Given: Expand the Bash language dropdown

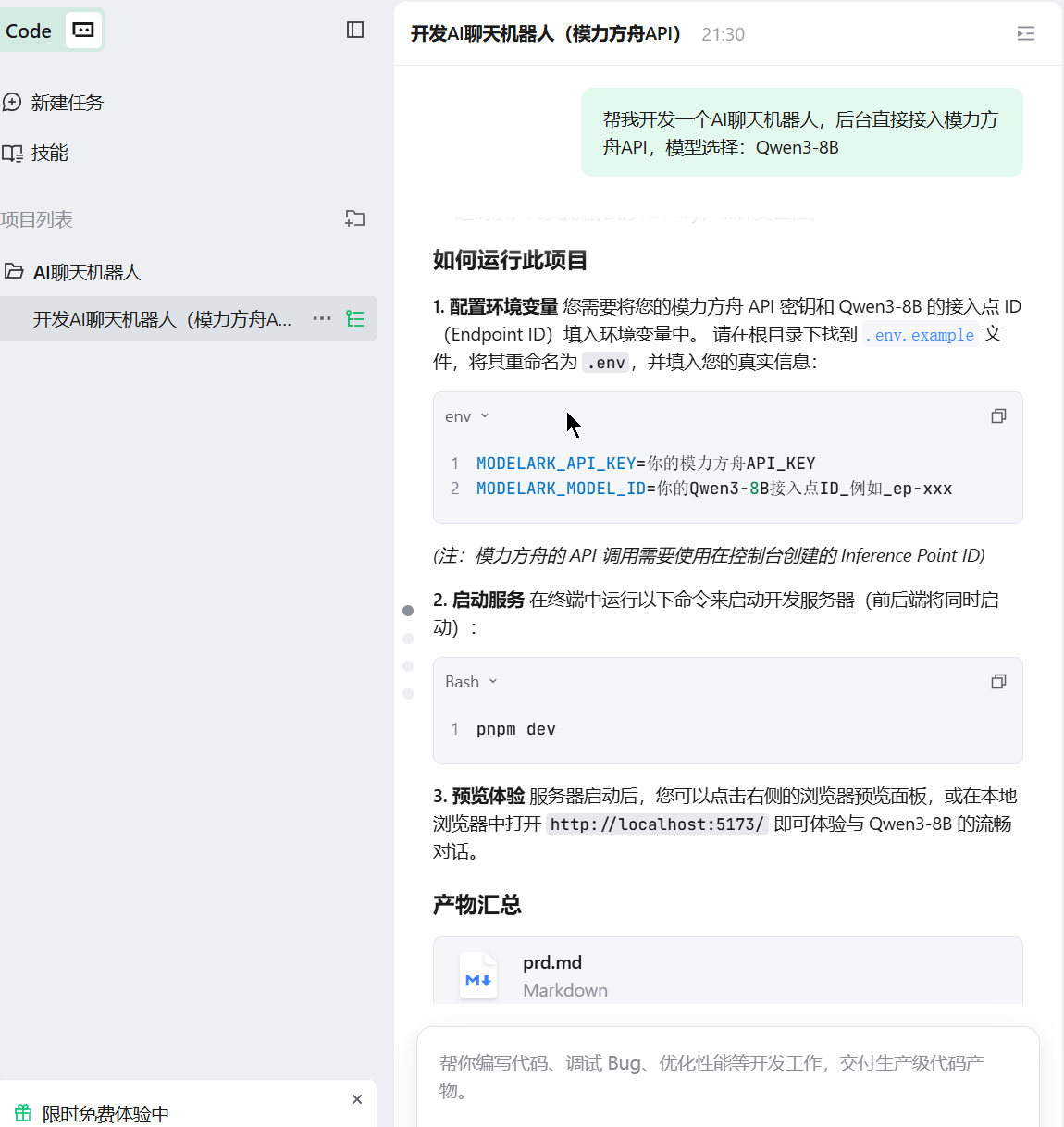Looking at the screenshot, I should point(471,682).
